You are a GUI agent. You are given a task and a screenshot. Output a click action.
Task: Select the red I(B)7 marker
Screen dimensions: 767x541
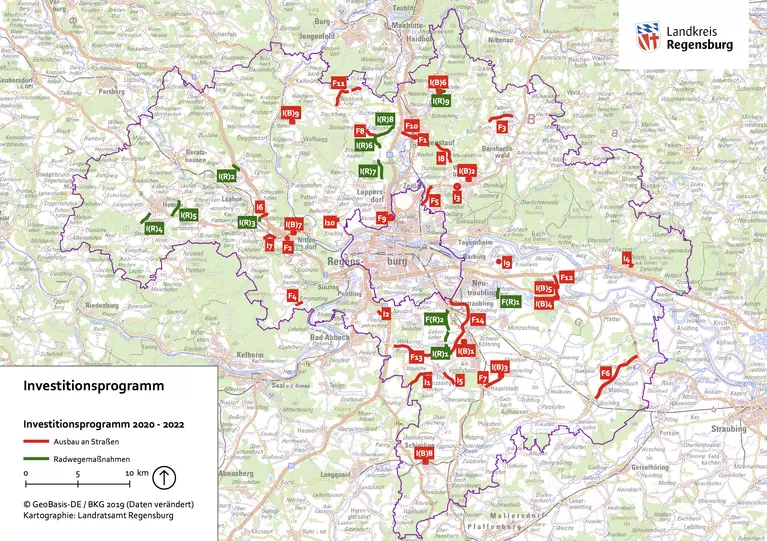pos(293,225)
